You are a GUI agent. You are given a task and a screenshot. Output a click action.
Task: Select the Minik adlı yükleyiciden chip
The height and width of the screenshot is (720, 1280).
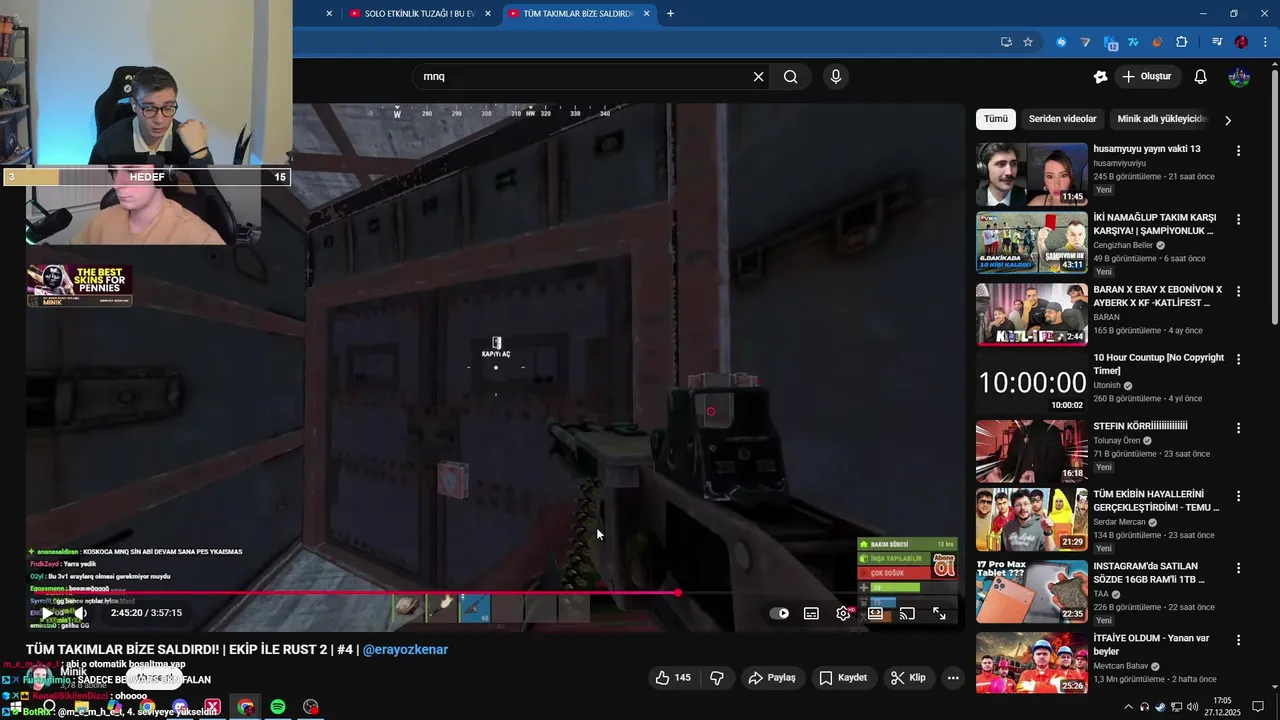[1162, 119]
